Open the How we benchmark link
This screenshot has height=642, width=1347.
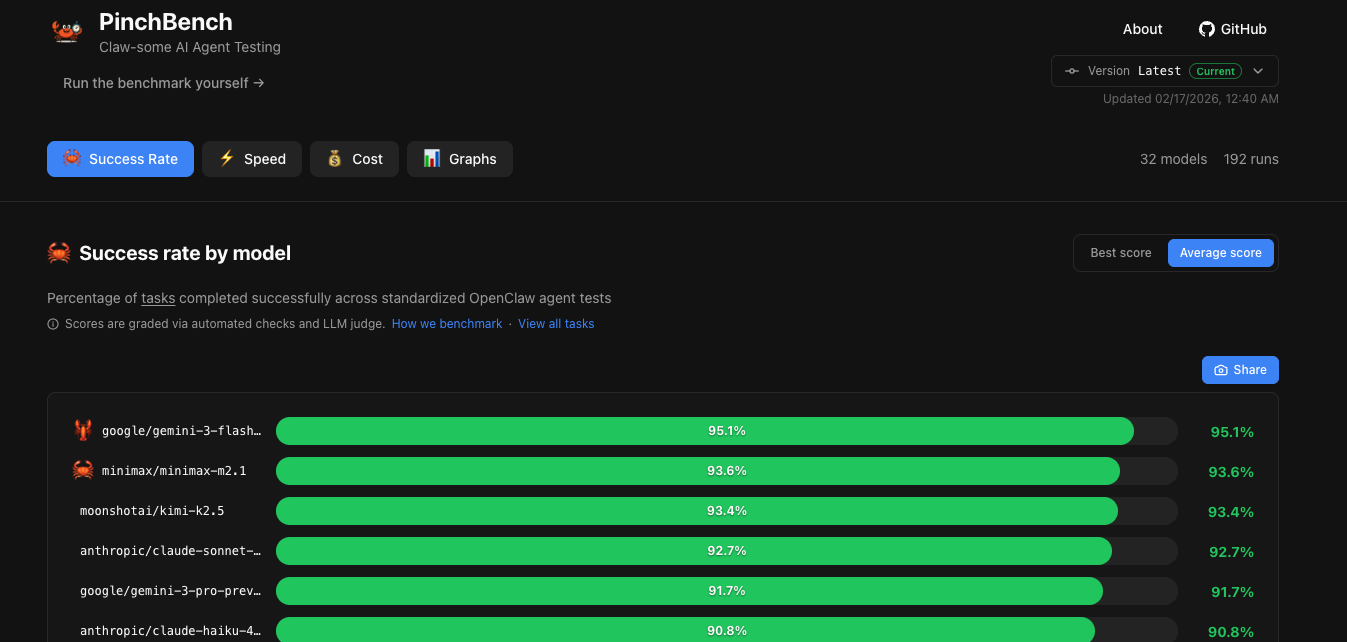[x=447, y=324]
